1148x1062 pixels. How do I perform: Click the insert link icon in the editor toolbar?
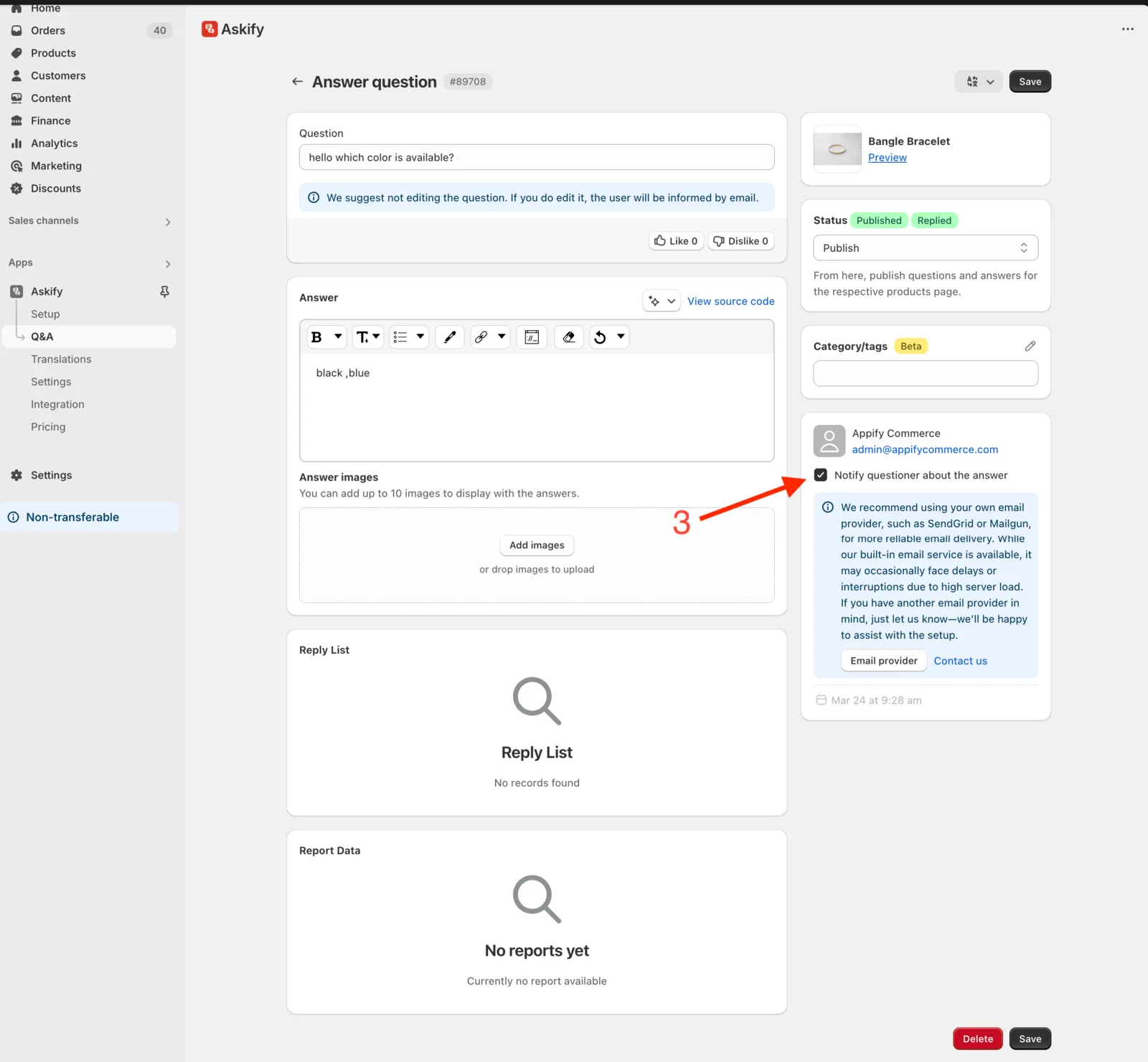pyautogui.click(x=481, y=337)
